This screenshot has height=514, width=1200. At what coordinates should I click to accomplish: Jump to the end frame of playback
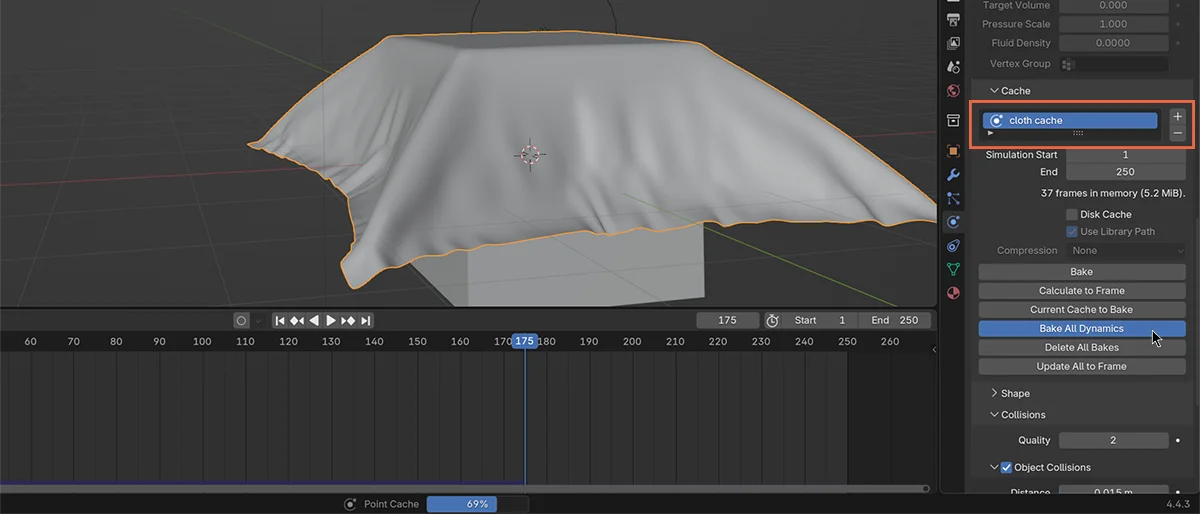(366, 320)
